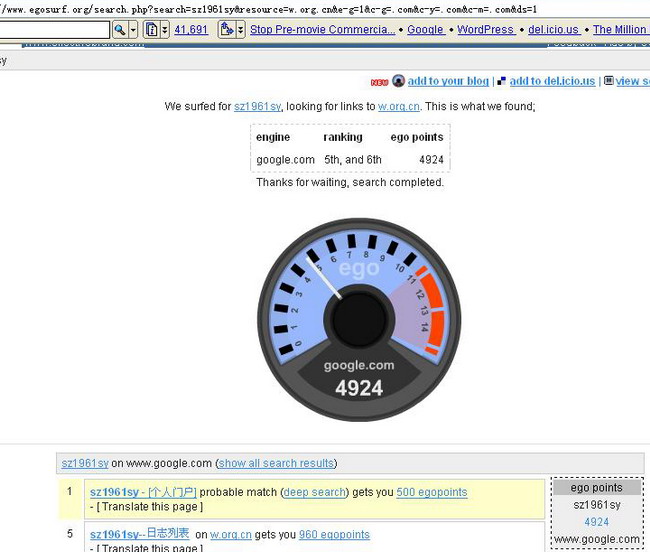Click the del.icio.us checkered icon
The width and height of the screenshot is (650, 552).
tap(502, 81)
